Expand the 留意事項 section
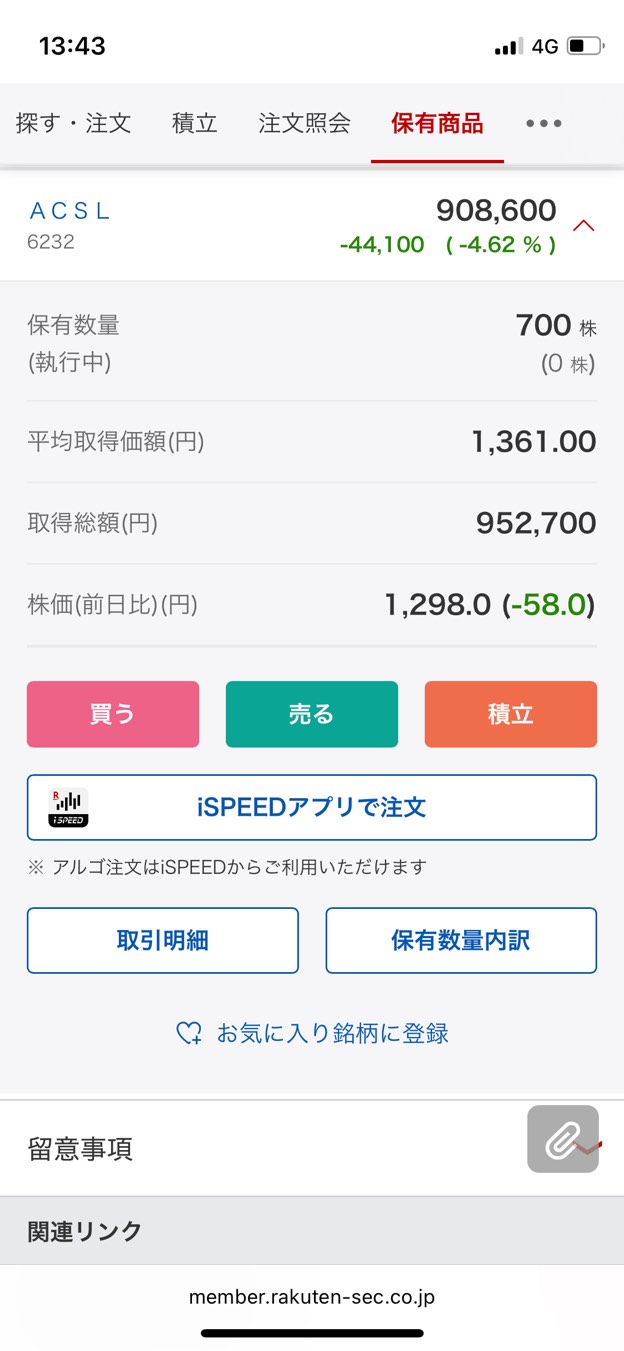624x1351 pixels. (x=80, y=1148)
